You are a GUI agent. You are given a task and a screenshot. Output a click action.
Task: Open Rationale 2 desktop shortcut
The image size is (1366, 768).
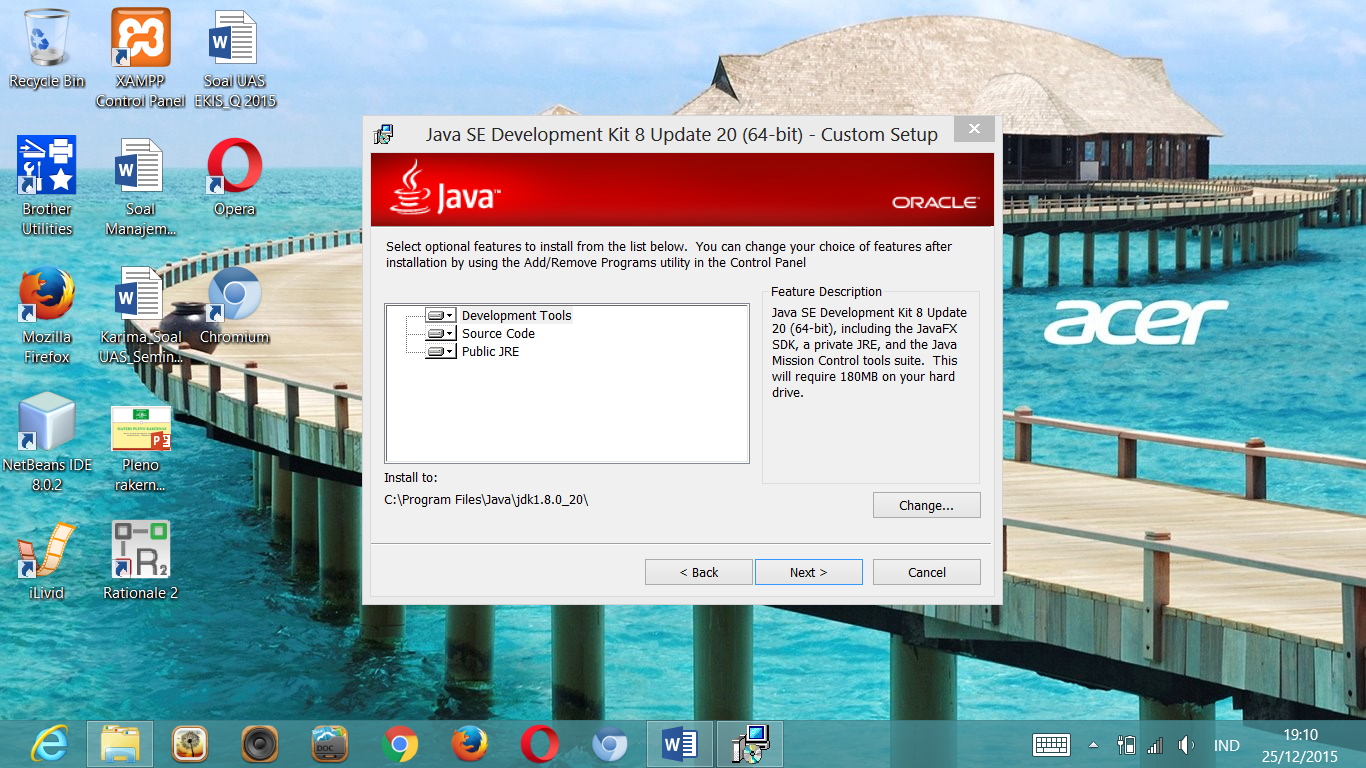pos(140,560)
